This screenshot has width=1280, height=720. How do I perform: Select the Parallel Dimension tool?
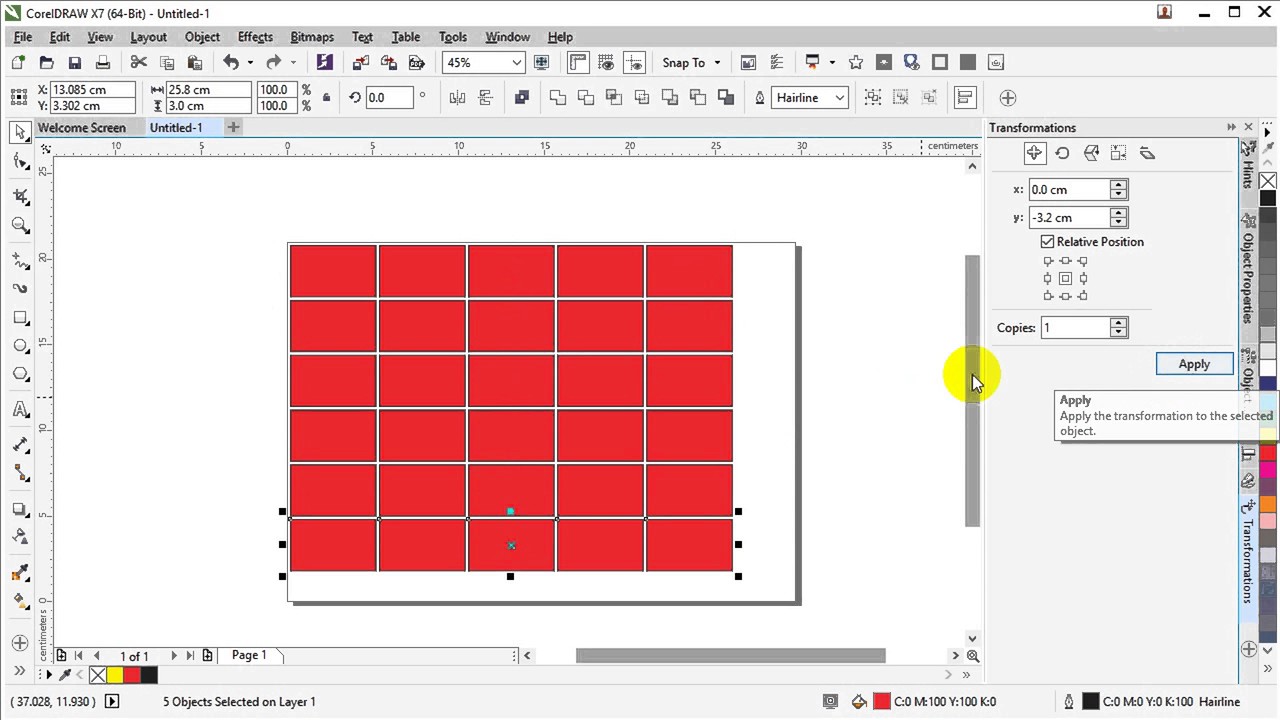pyautogui.click(x=20, y=445)
